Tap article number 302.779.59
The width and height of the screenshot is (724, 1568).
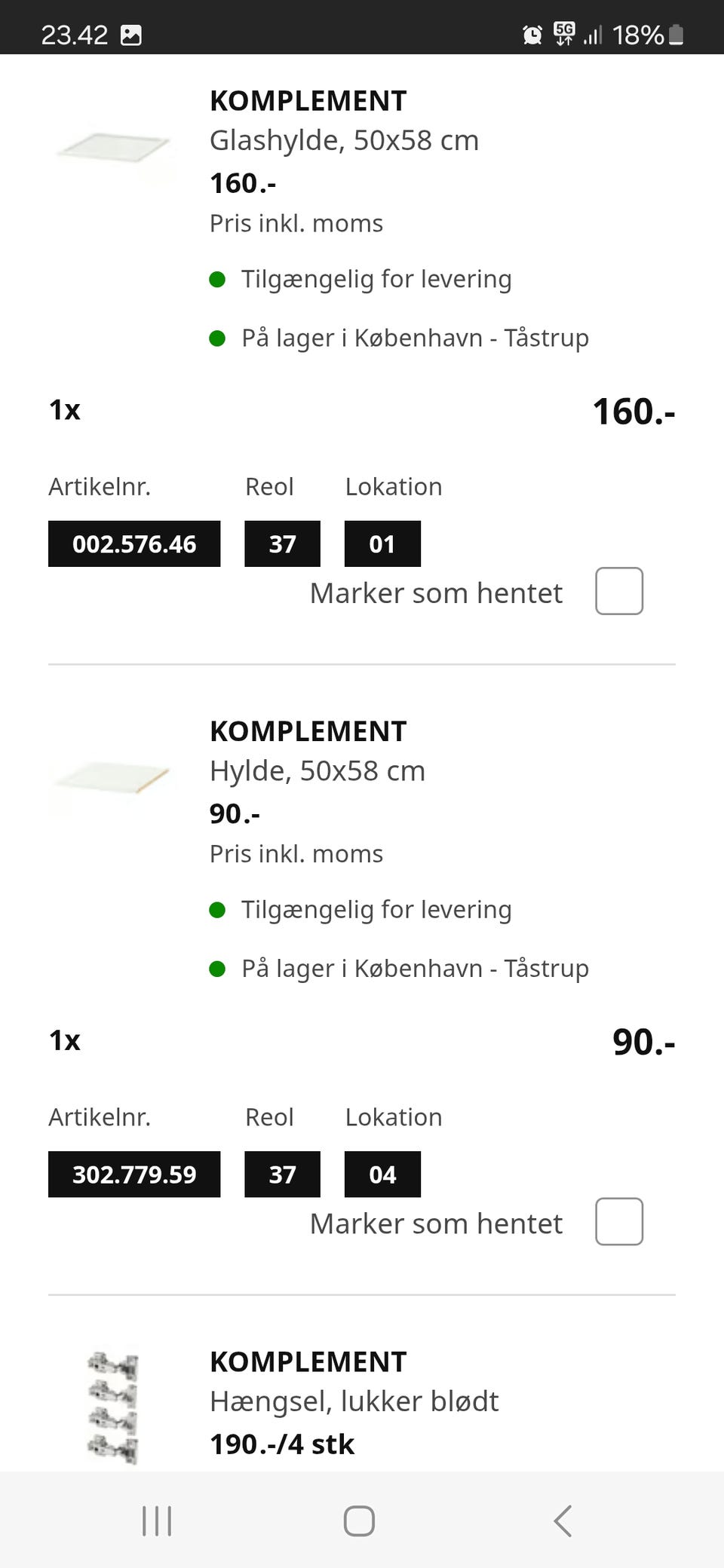(134, 1174)
